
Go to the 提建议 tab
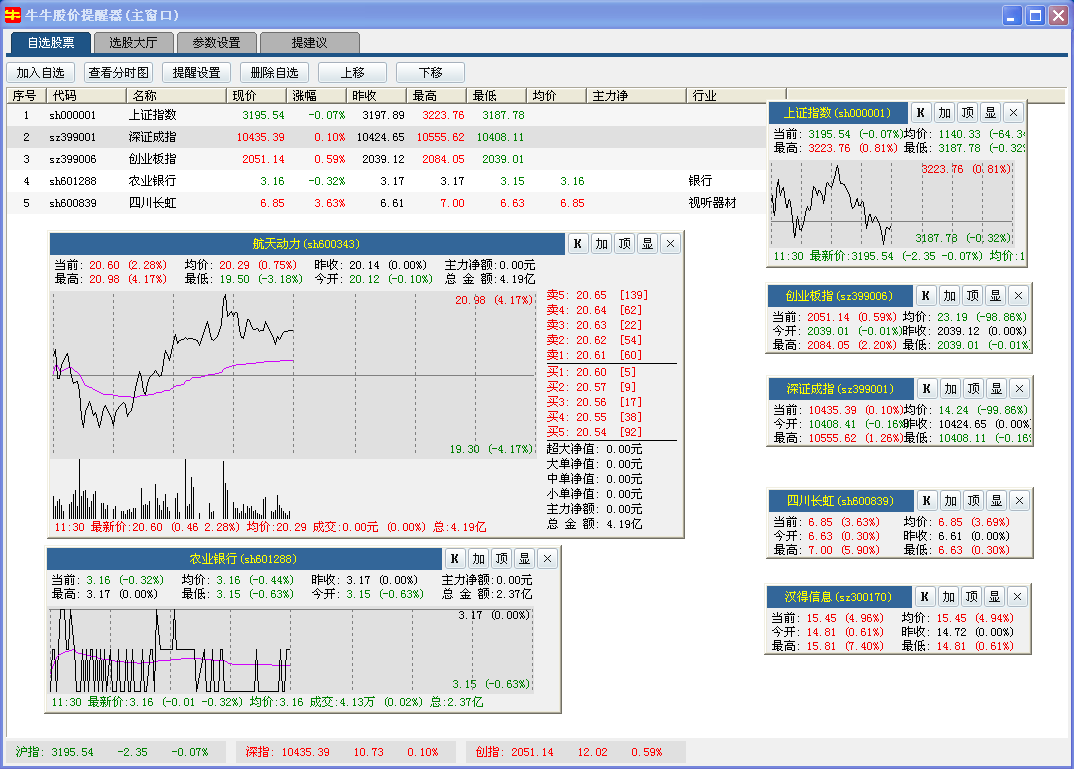click(308, 43)
